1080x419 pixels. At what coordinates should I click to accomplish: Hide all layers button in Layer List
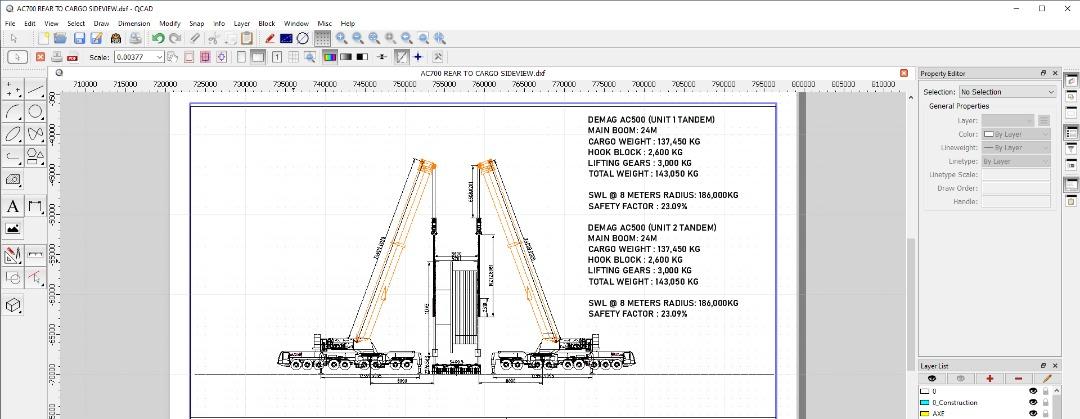[960, 378]
